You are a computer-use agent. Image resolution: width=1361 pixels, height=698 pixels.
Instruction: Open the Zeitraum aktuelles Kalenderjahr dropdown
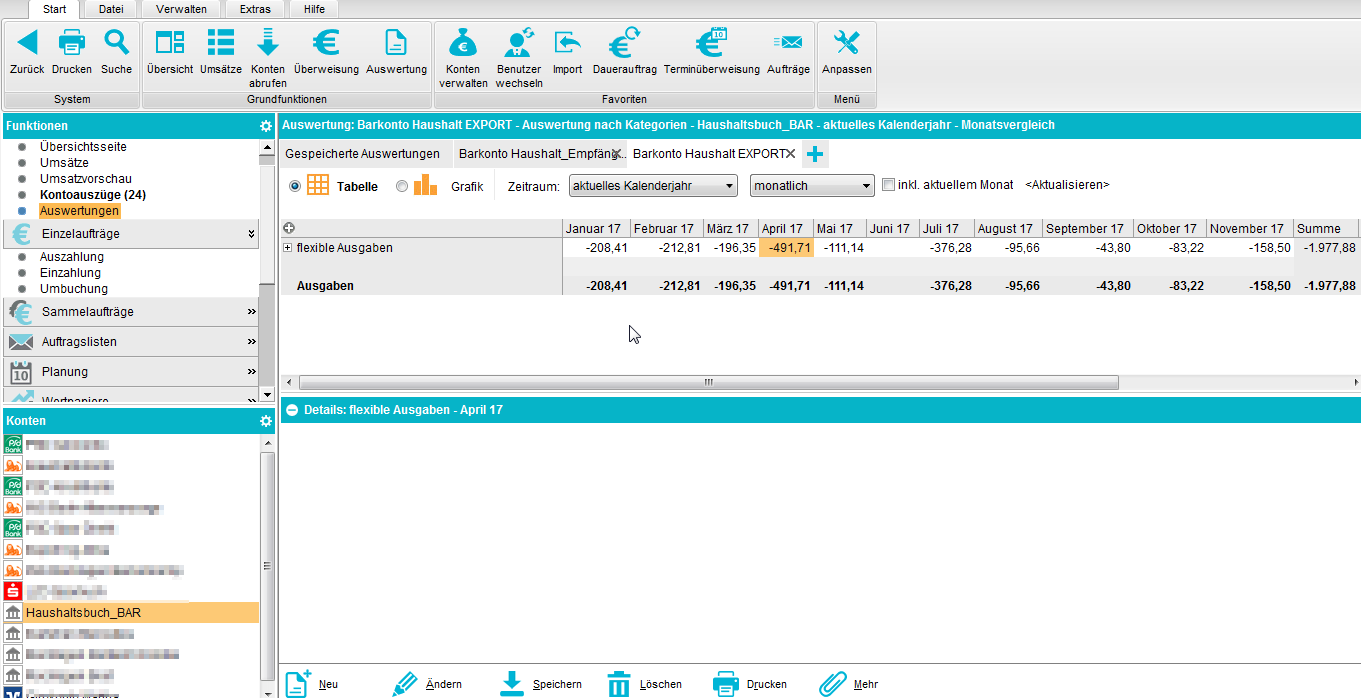pos(653,186)
